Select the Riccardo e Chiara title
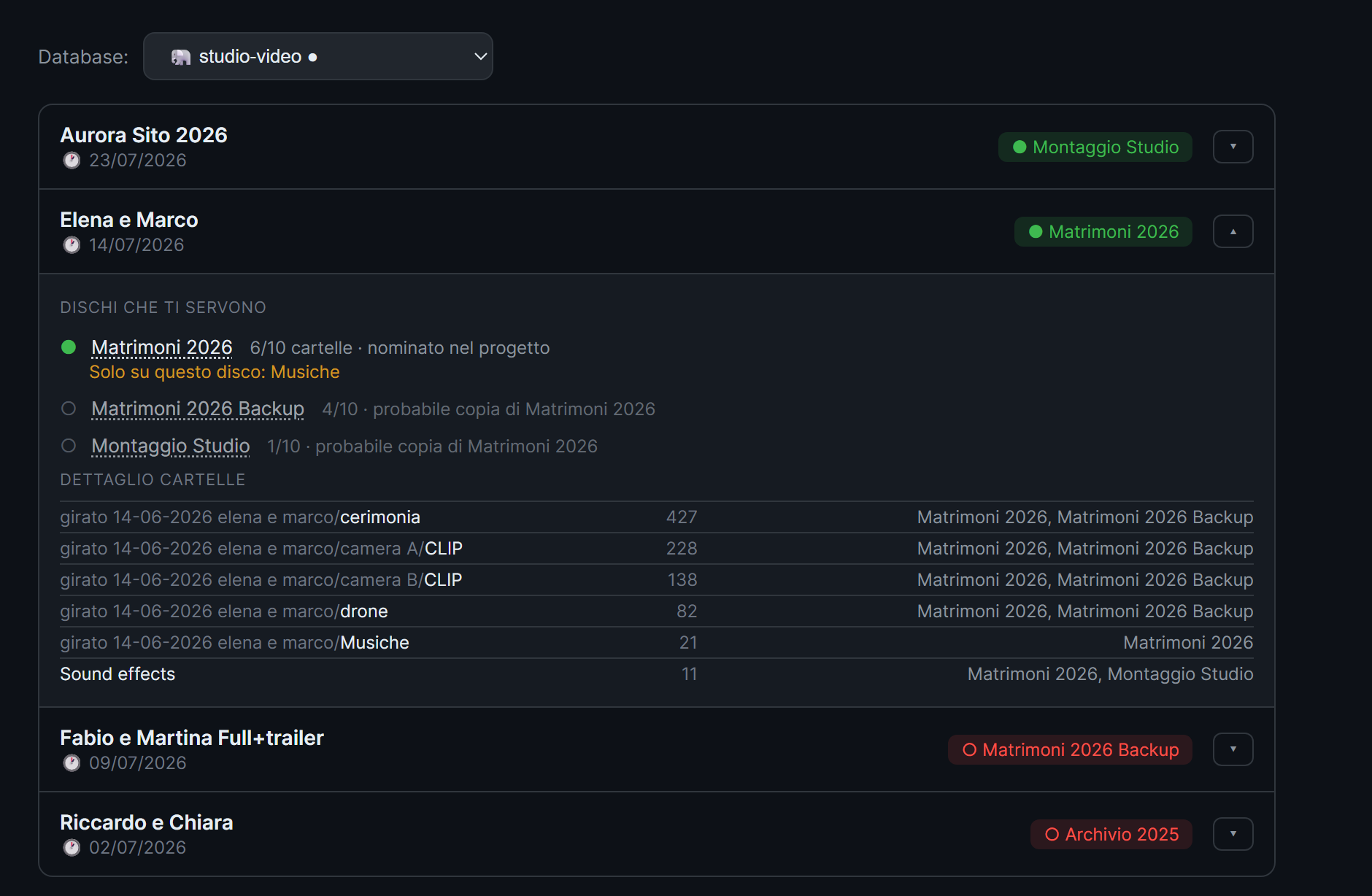Image resolution: width=1372 pixels, height=896 pixels. 147,822
